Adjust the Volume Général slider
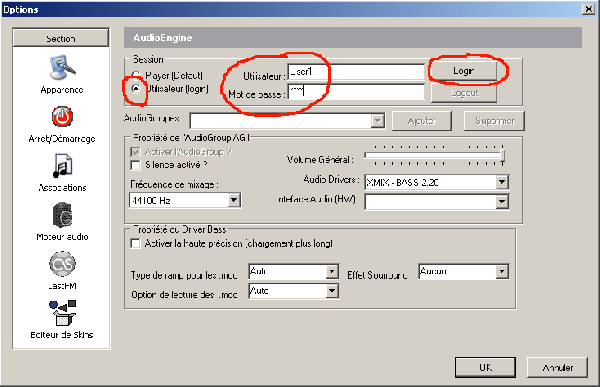Screen dimensions: 600x387 pos(502,155)
